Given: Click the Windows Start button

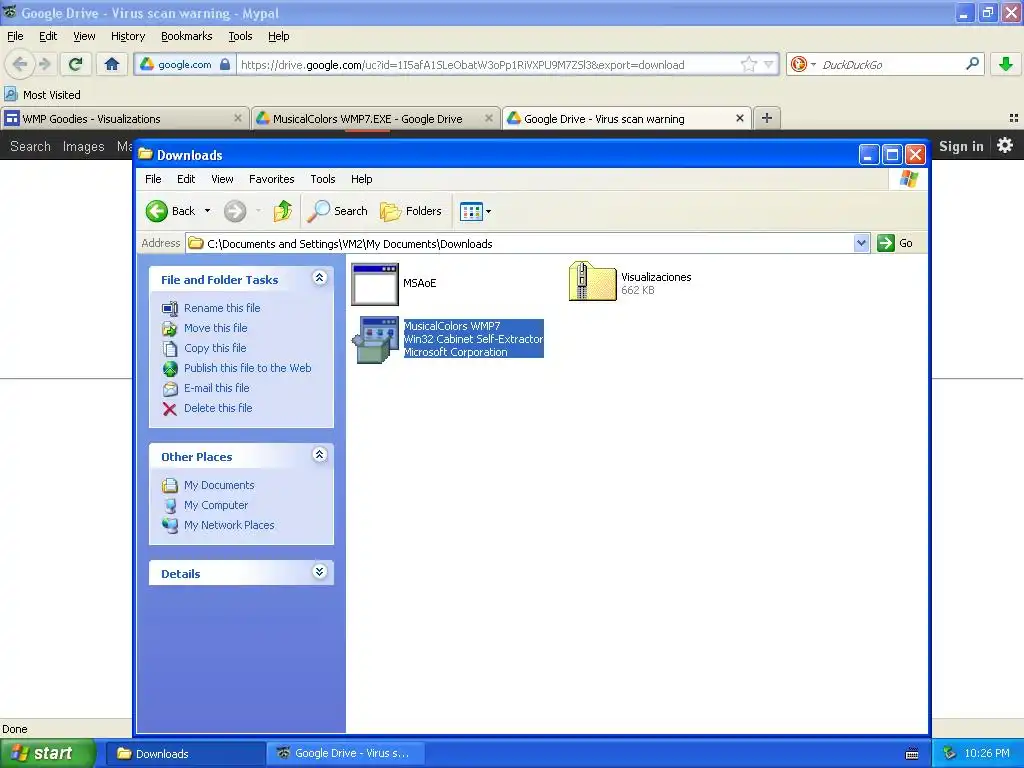Looking at the screenshot, I should (x=46, y=753).
